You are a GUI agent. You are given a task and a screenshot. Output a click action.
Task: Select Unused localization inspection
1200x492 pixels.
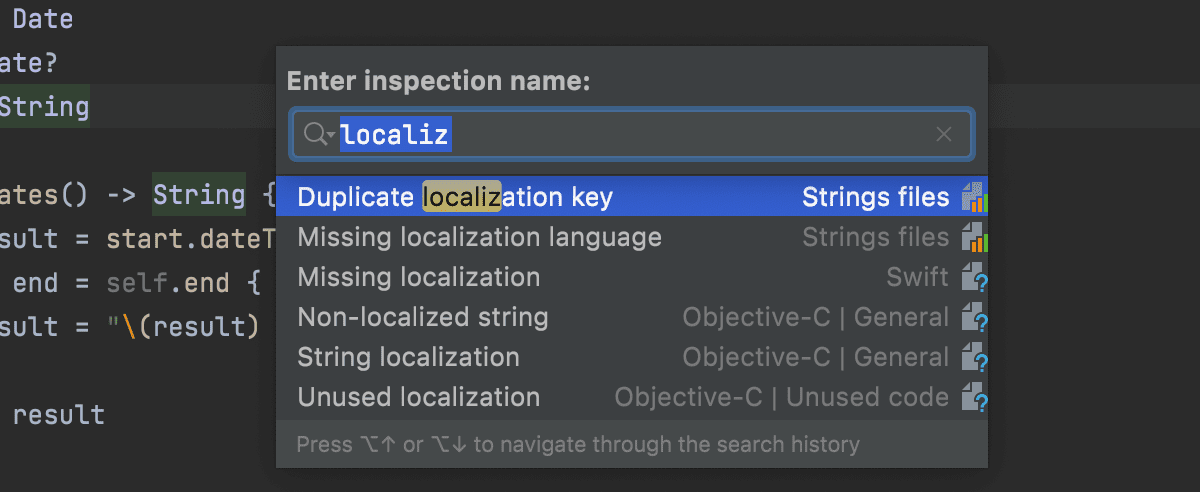[x=632, y=397]
